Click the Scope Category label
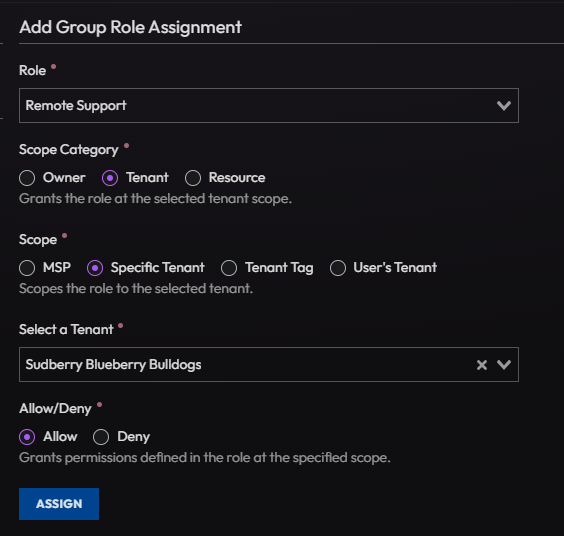Viewport: 564px width, 536px height. click(69, 150)
